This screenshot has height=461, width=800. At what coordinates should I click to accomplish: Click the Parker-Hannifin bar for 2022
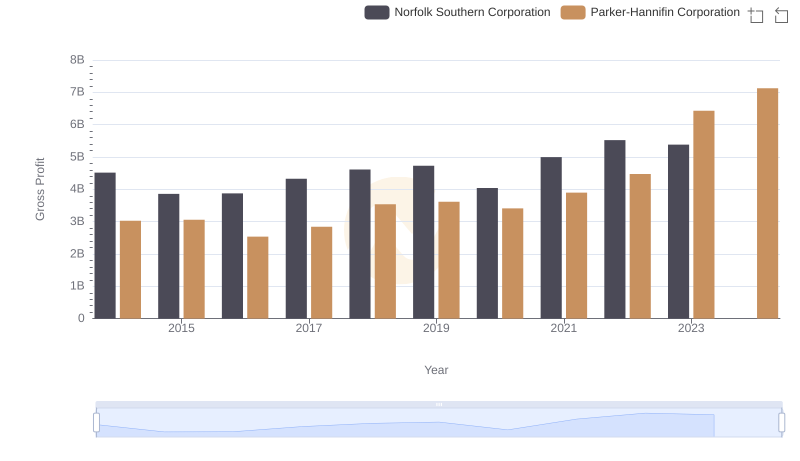pyautogui.click(x=640, y=246)
